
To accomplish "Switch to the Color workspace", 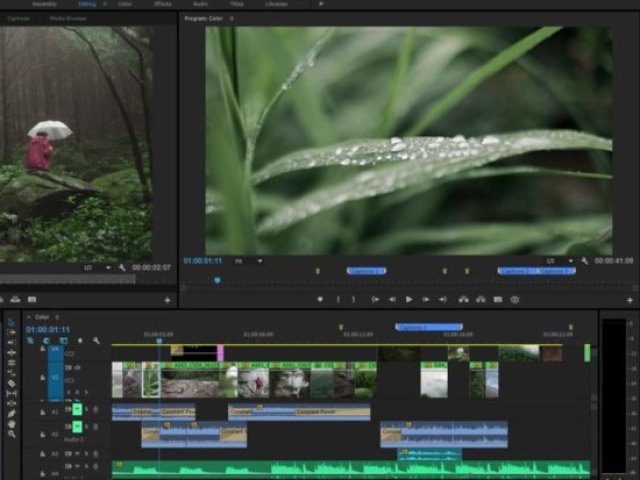I will [x=125, y=4].
